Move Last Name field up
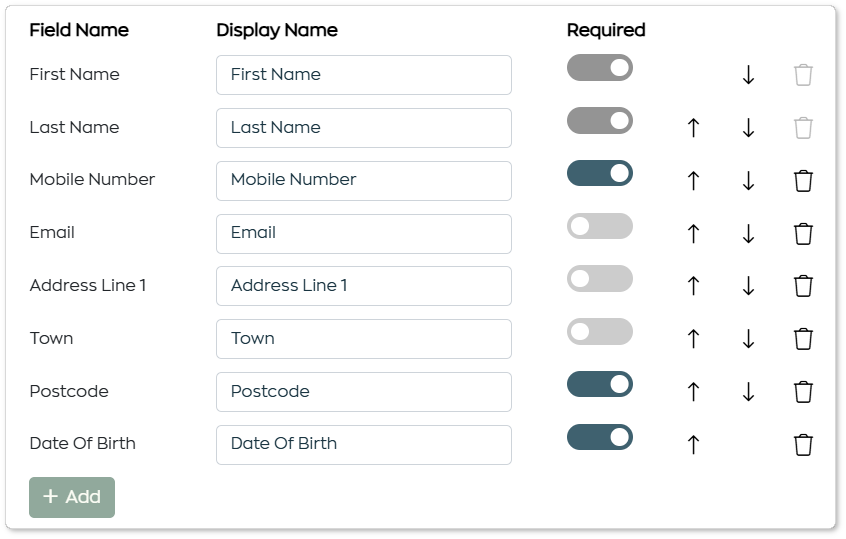846x539 pixels. [x=693, y=128]
